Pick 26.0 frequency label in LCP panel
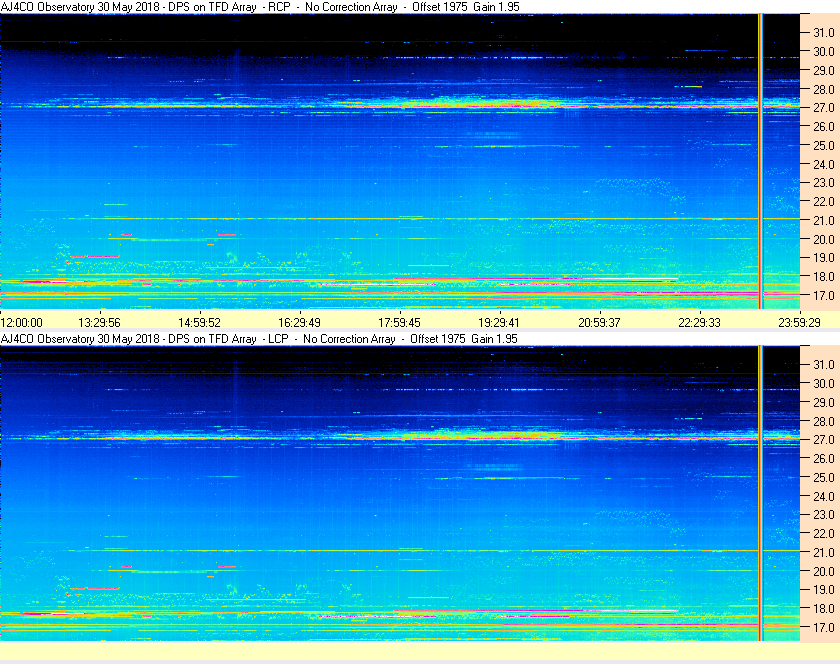Image resolution: width=840 pixels, height=664 pixels. click(x=824, y=458)
